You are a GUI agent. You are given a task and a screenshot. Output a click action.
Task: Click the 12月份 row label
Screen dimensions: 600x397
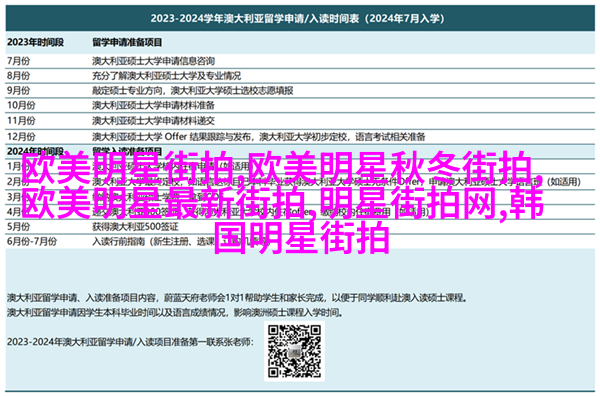point(21,136)
